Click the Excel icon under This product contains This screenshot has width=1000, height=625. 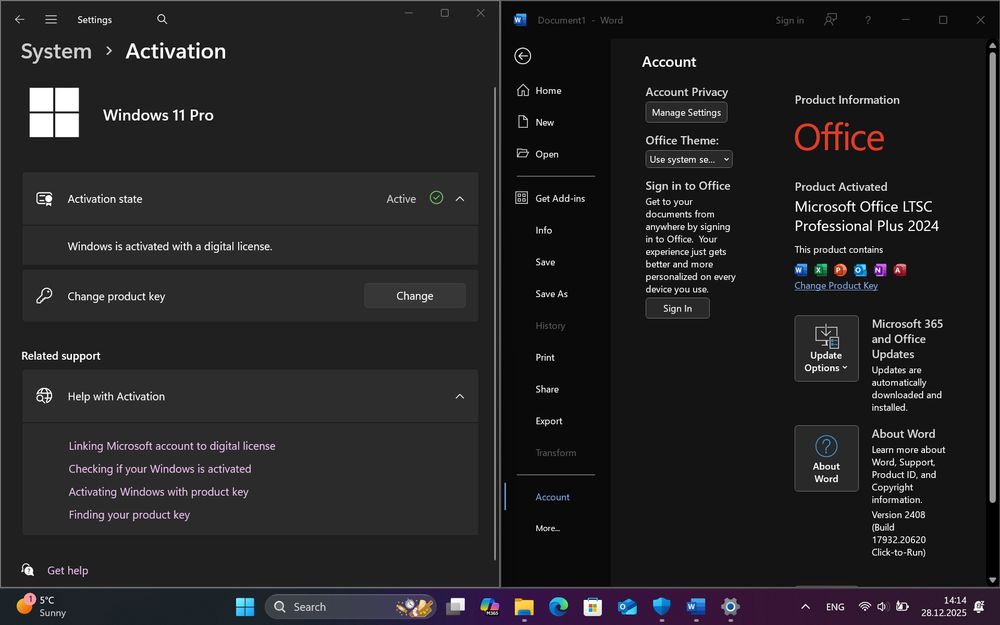(821, 269)
